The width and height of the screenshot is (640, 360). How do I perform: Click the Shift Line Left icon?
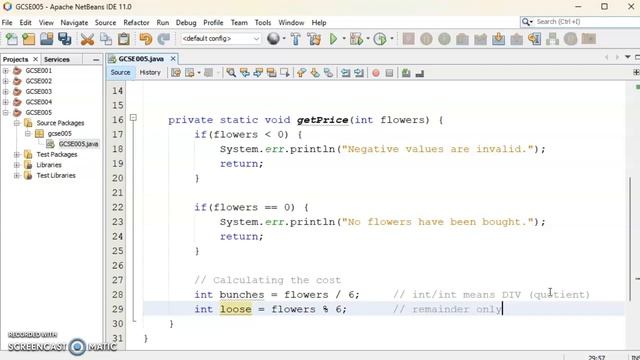tap(345, 73)
